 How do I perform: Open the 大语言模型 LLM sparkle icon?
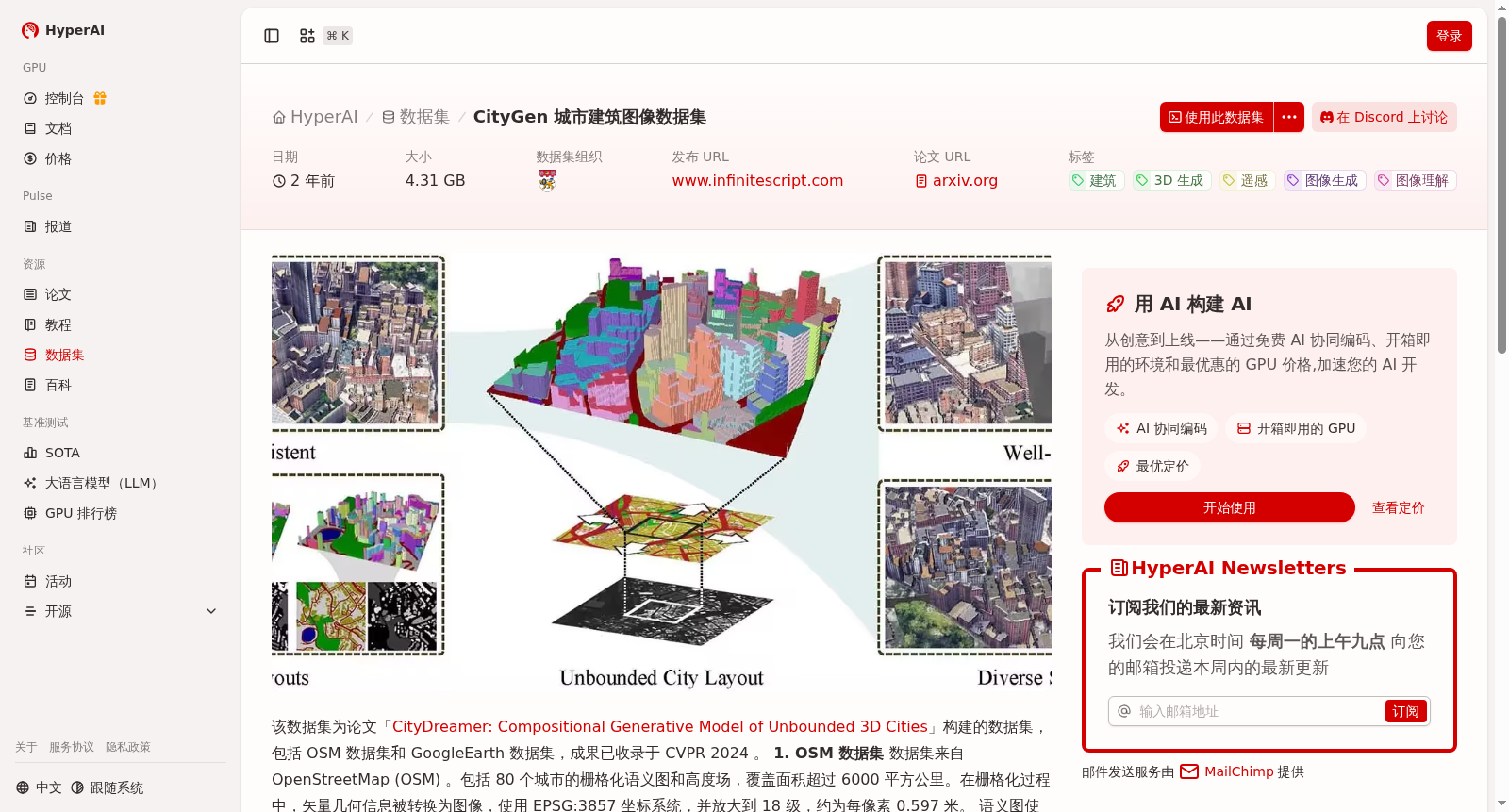(30, 483)
